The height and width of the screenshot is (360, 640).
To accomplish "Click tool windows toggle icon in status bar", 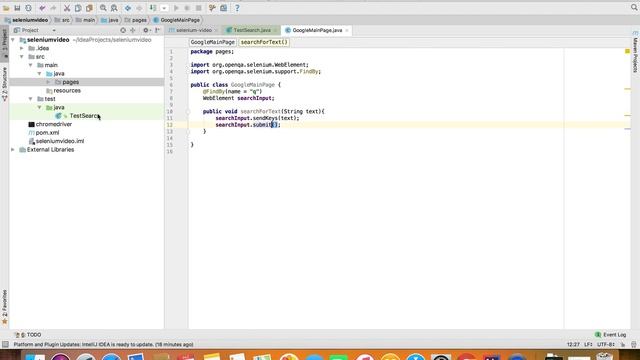I will (x=5, y=344).
